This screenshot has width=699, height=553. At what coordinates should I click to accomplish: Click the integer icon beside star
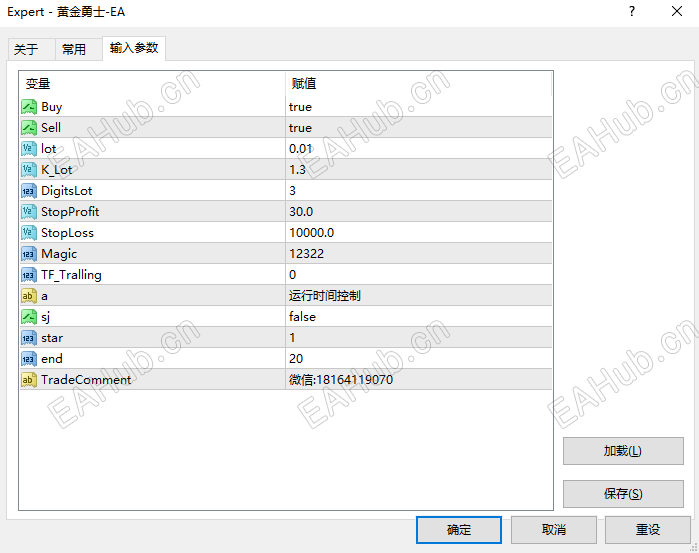(x=29, y=338)
